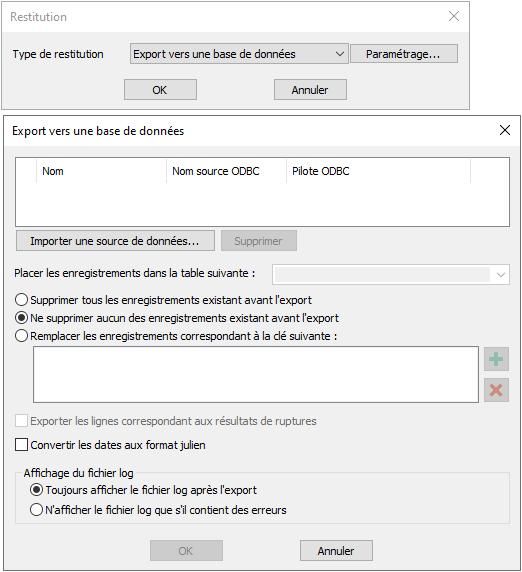The image size is (522, 572).
Task: Sort by the Nom source ODBC column header
Action: click(227, 171)
